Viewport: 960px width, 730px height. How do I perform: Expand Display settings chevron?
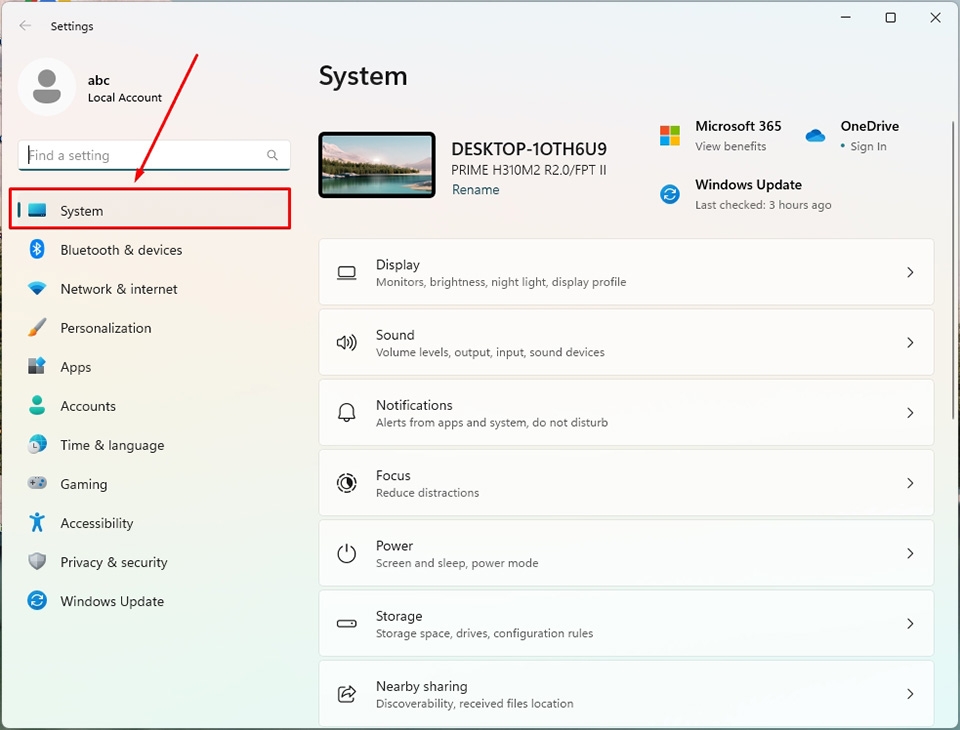[910, 273]
